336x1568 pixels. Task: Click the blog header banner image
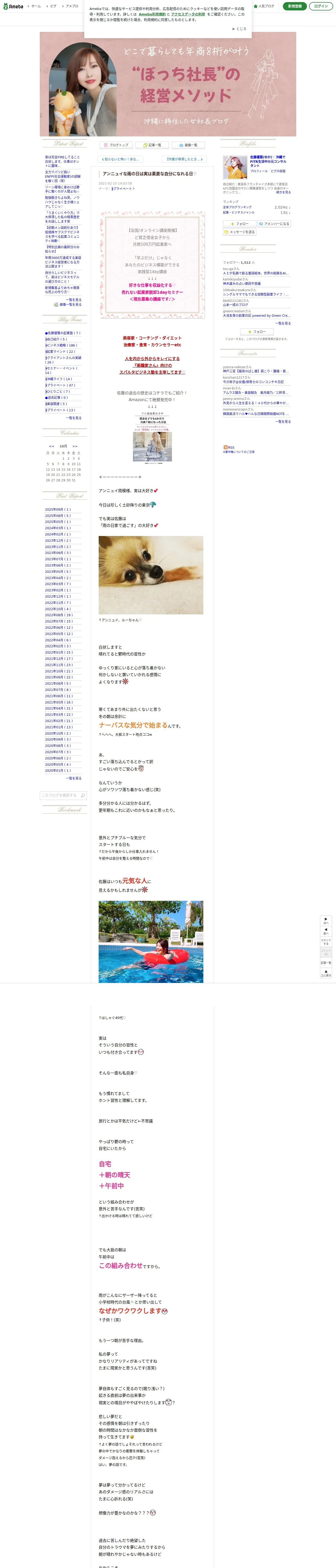(x=168, y=84)
